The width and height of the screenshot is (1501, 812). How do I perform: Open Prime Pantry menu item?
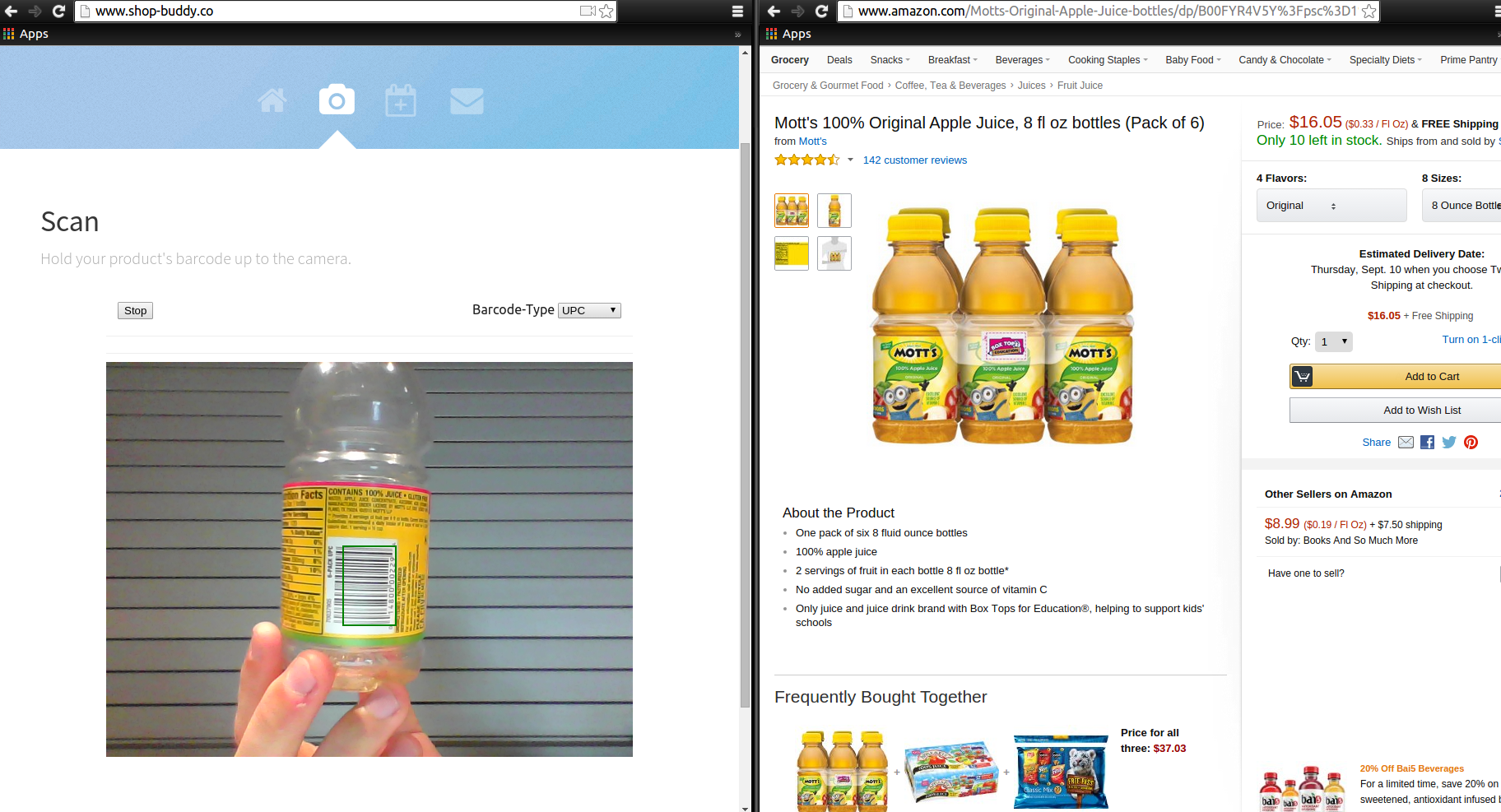[x=1469, y=60]
